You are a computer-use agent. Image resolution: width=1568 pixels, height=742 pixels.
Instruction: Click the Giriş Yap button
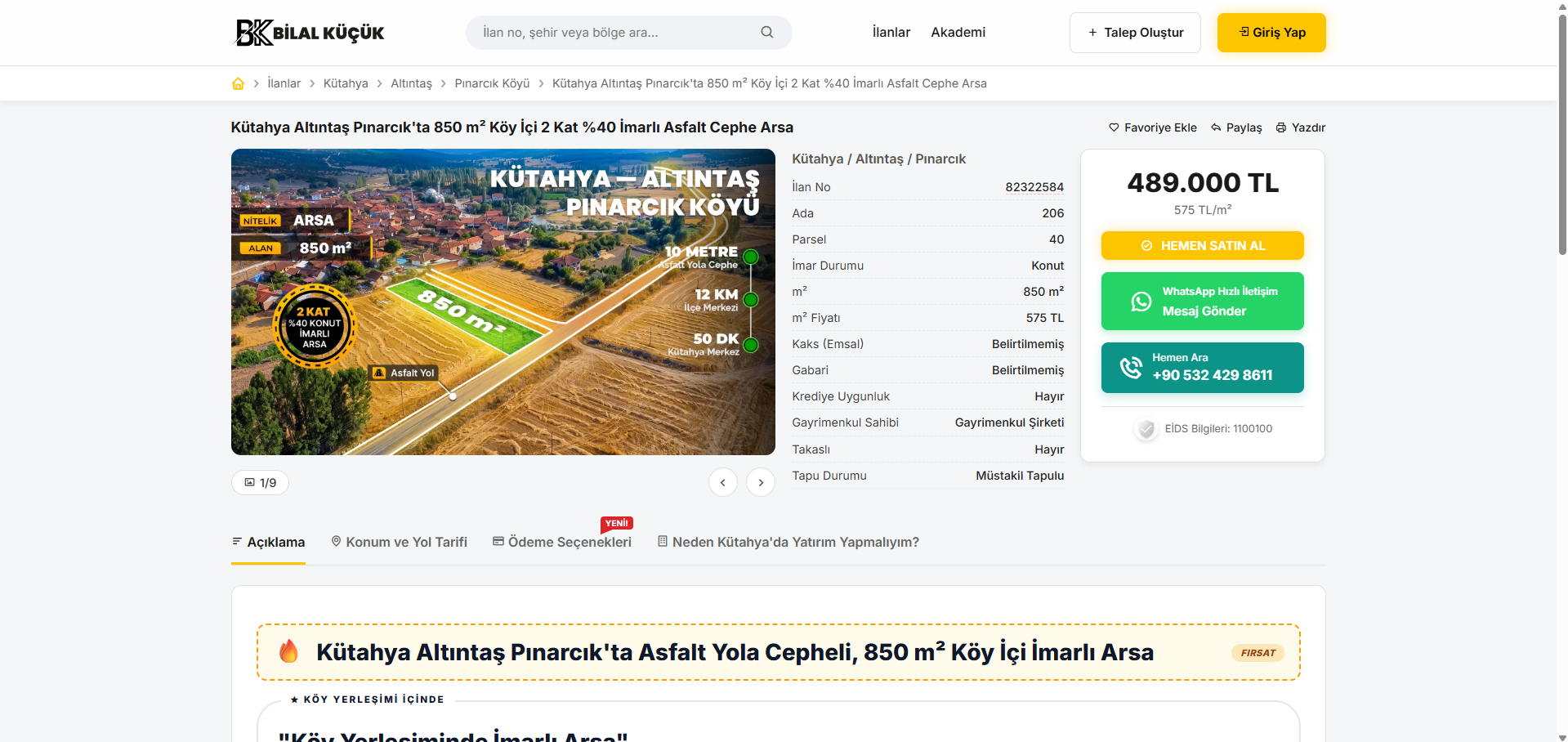(1271, 33)
